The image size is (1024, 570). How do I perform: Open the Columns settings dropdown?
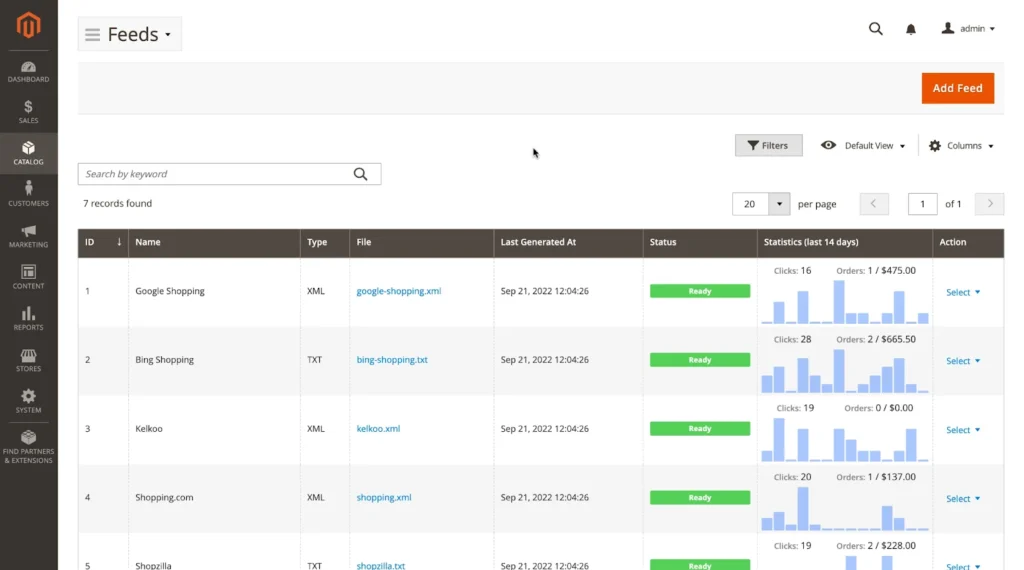[x=961, y=146]
